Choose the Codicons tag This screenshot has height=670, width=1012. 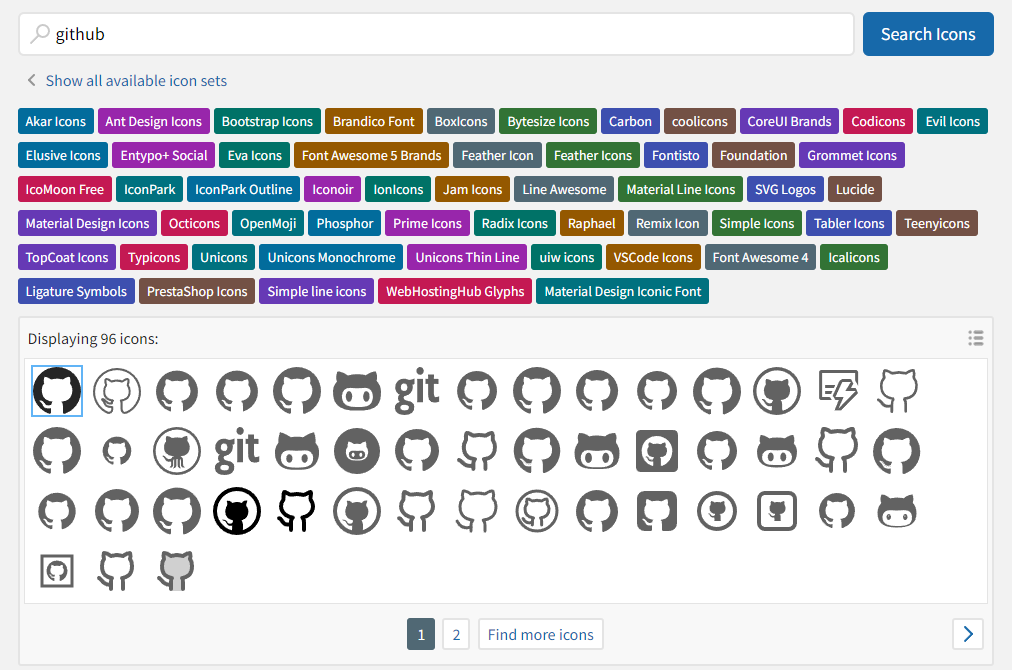[878, 121]
